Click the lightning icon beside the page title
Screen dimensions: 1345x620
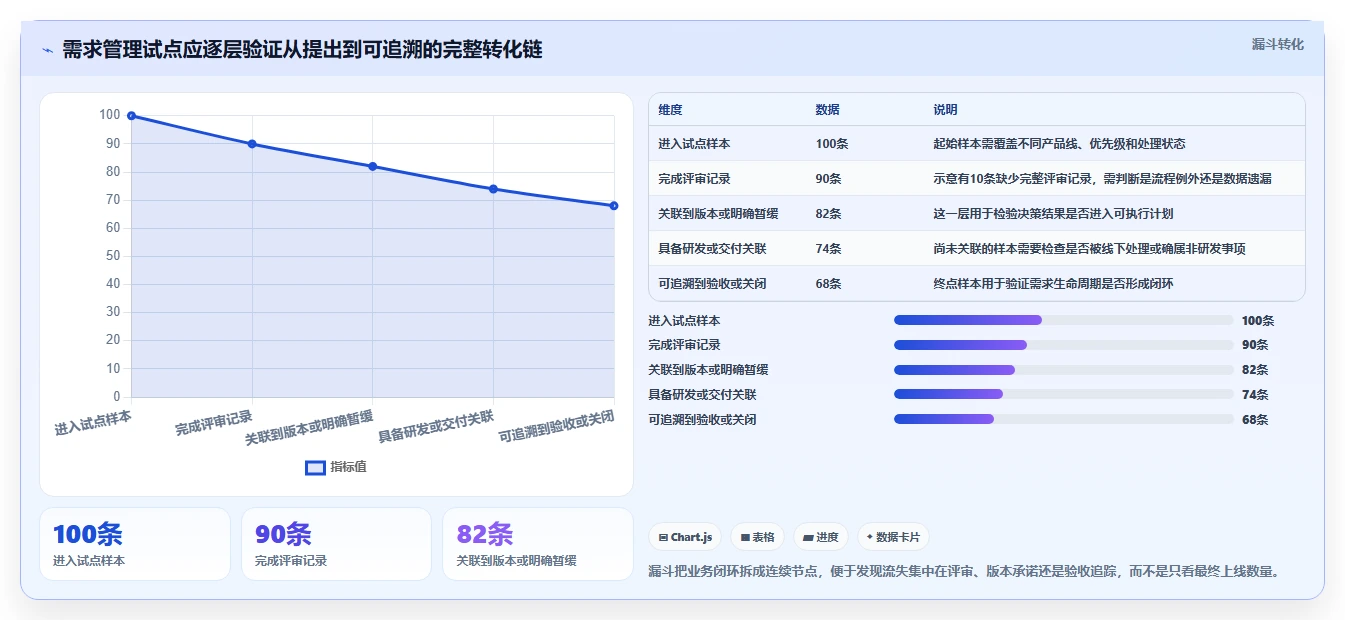[48, 50]
